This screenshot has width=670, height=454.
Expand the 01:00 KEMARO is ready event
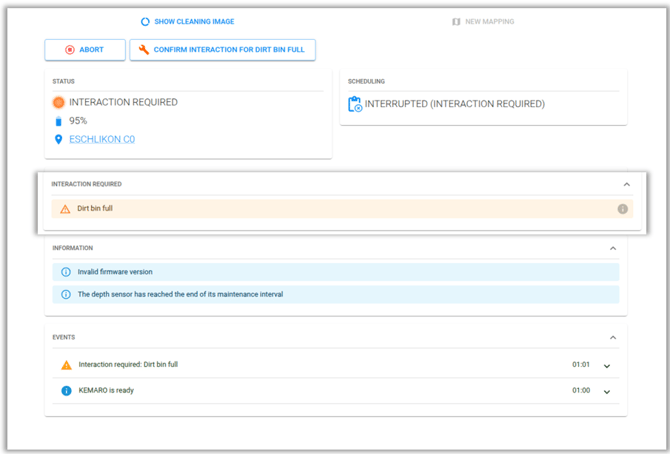coord(607,392)
